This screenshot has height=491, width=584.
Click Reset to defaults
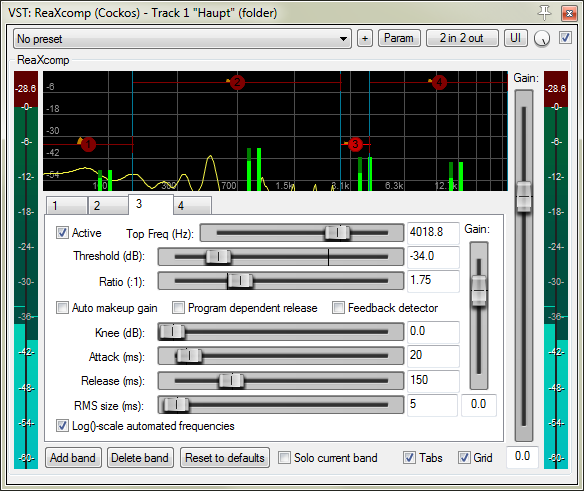pyautogui.click(x=225, y=457)
